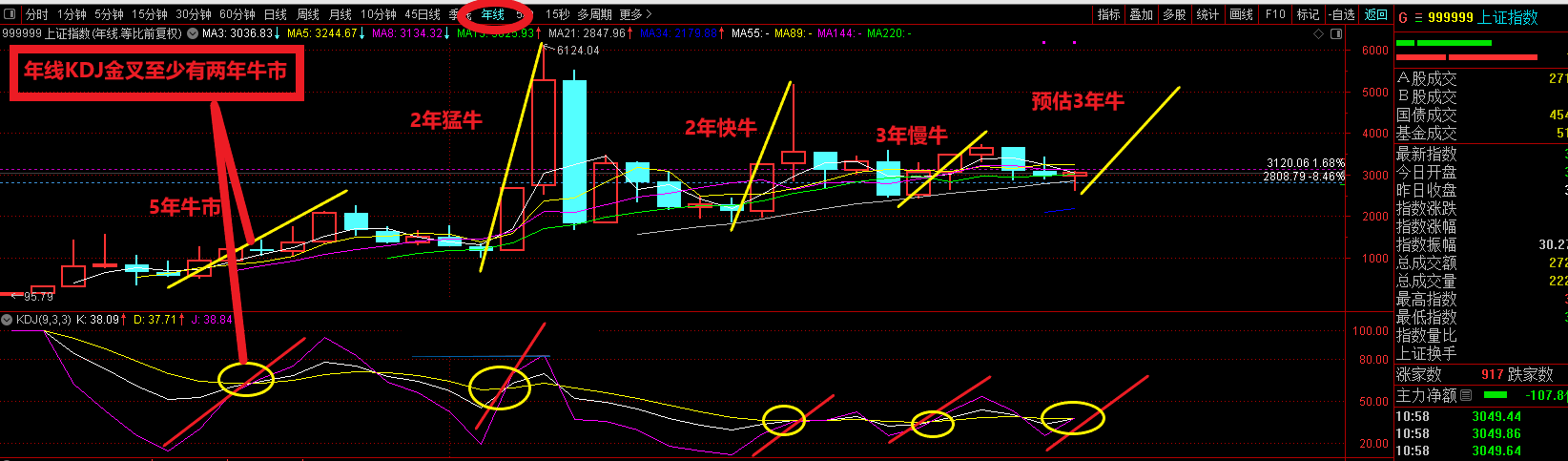Click the 昨日收盘 row

(x=1481, y=190)
